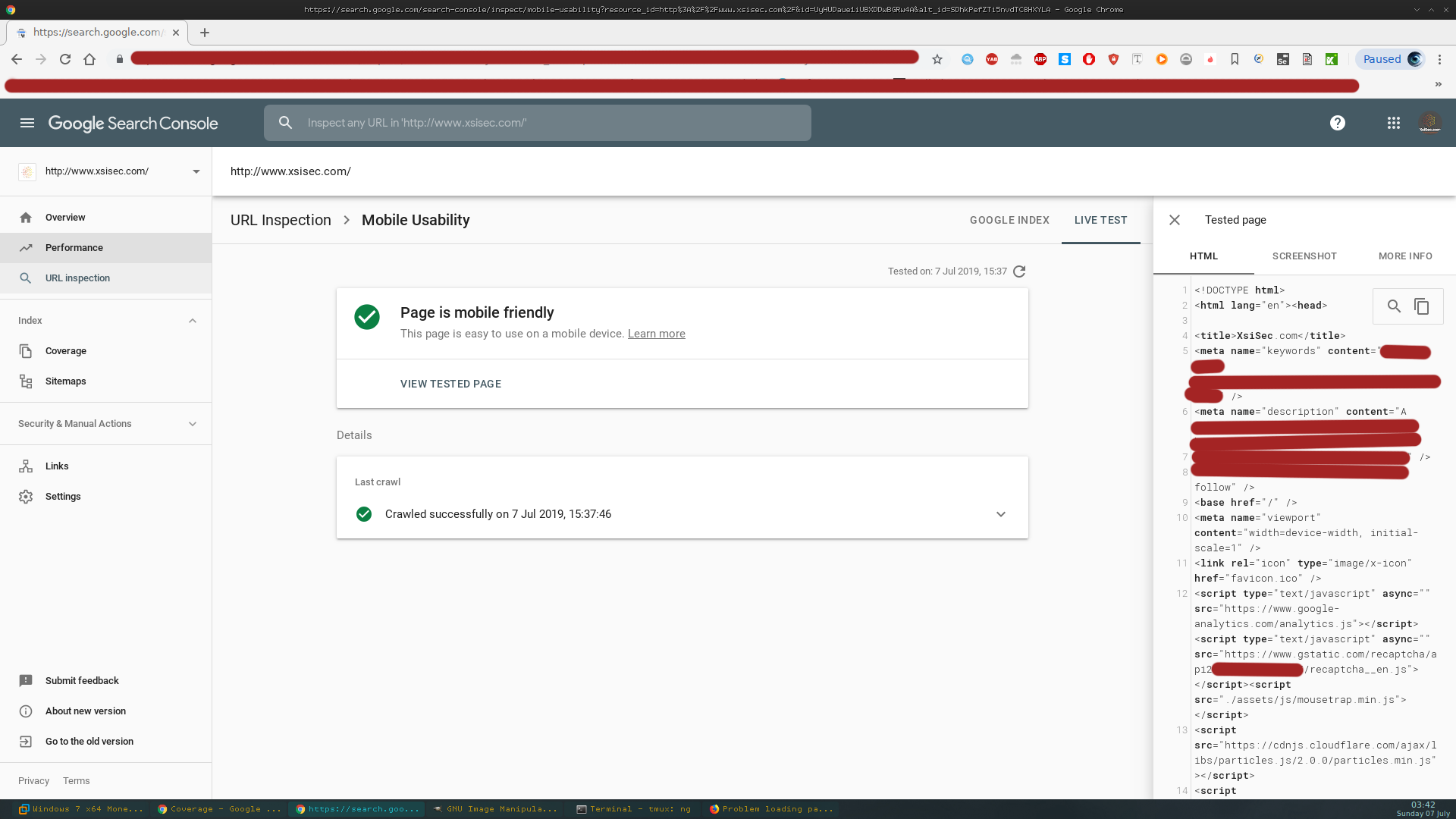Switch to Windows 7 x64 taskbar item
Viewport: 1456px width, 819px height.
tap(81, 809)
